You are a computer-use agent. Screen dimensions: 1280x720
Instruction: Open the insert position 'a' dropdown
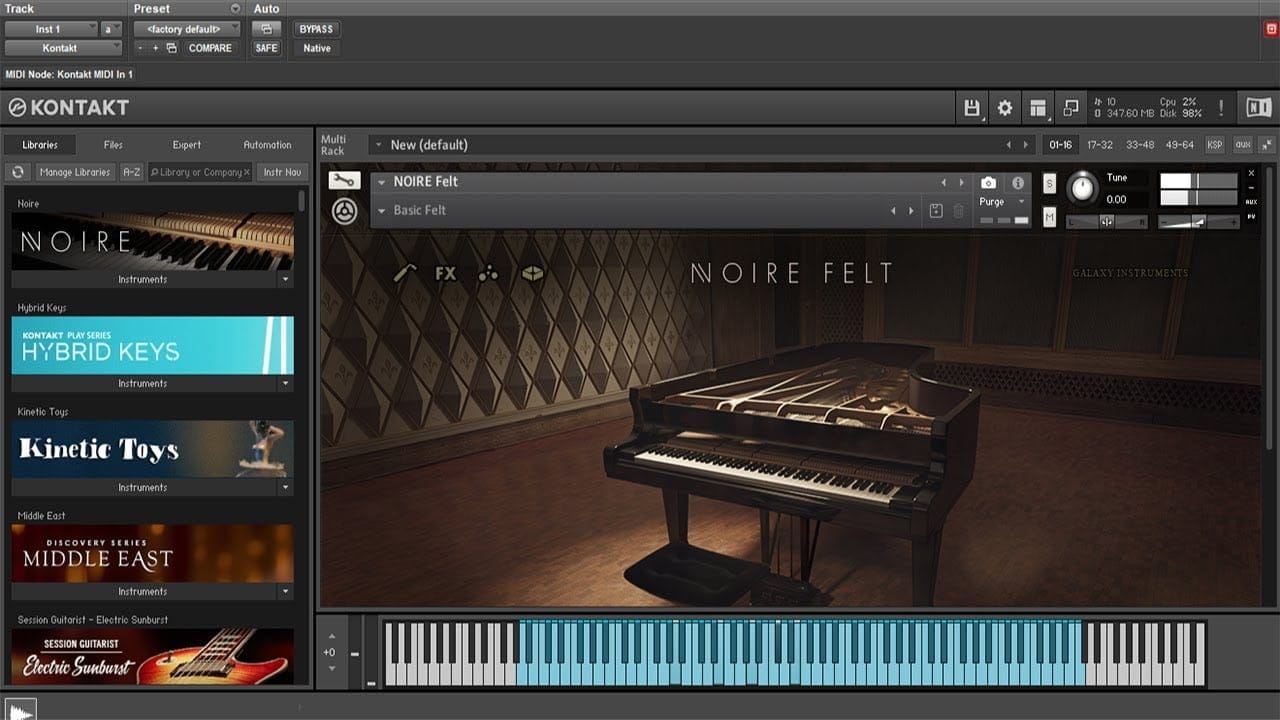point(111,29)
